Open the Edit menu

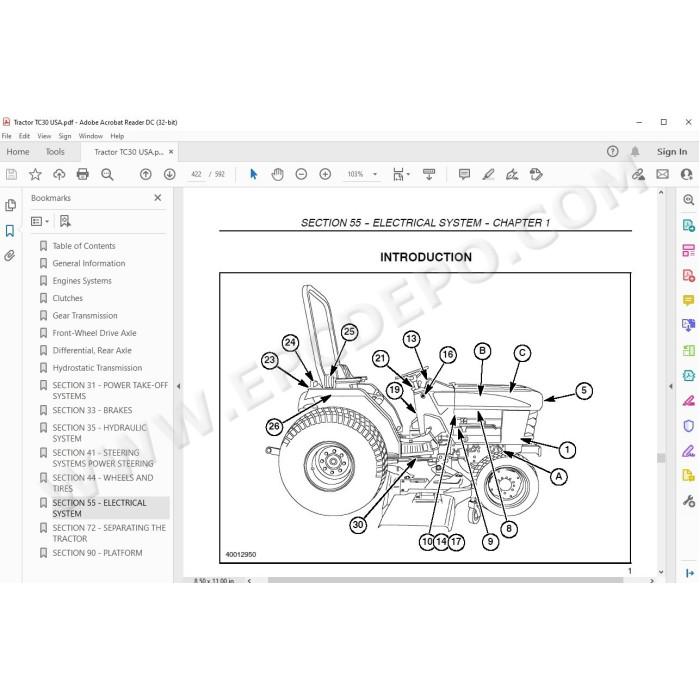coord(24,136)
